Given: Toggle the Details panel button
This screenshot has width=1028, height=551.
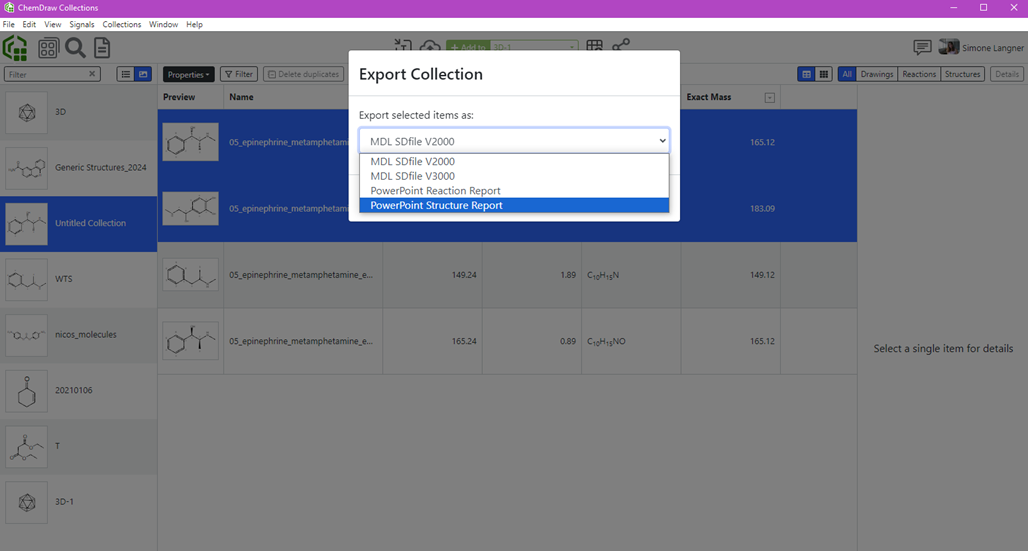Looking at the screenshot, I should [1007, 74].
